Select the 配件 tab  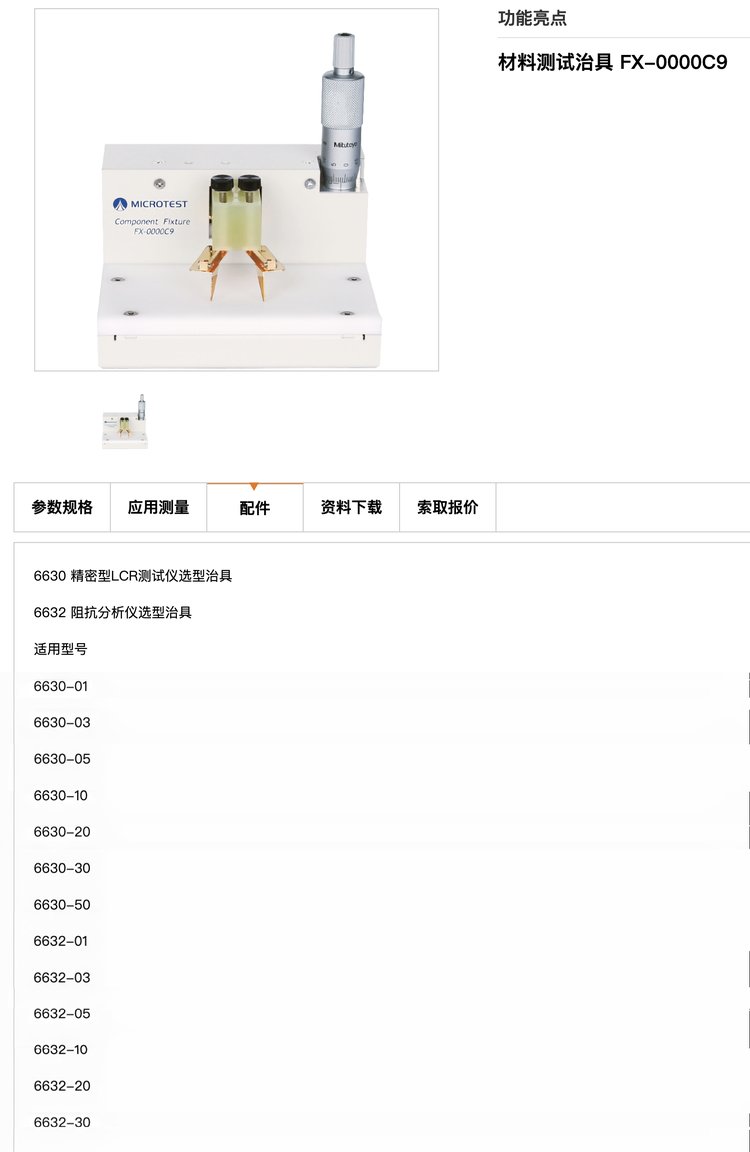pyautogui.click(x=255, y=507)
